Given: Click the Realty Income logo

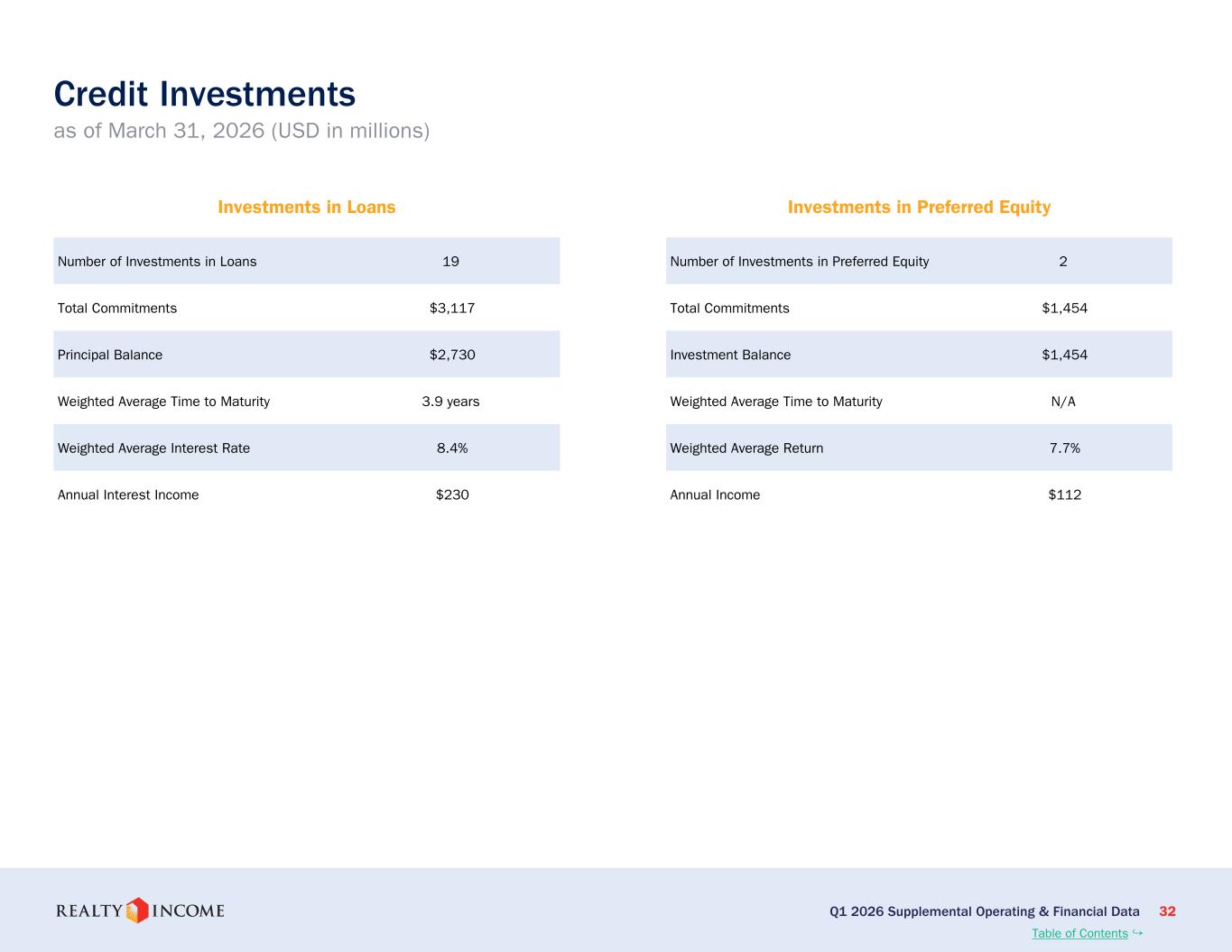Looking at the screenshot, I should pyautogui.click(x=140, y=910).
